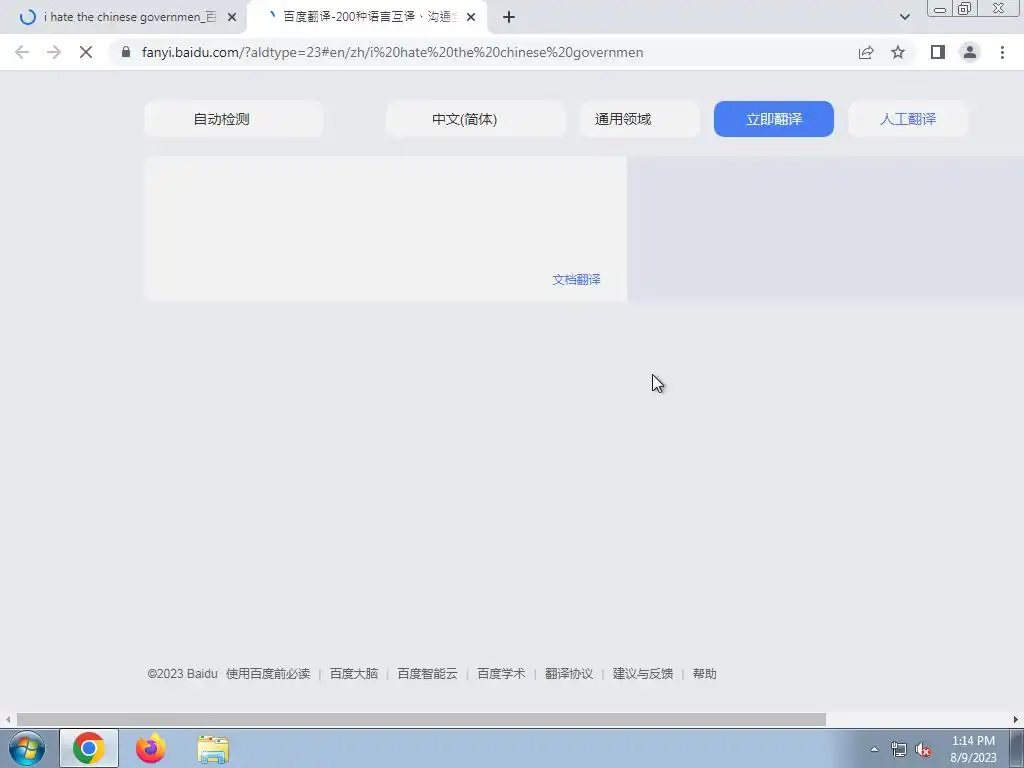Image resolution: width=1024 pixels, height=768 pixels.
Task: Close the 百度翻译 tab
Action: [471, 17]
